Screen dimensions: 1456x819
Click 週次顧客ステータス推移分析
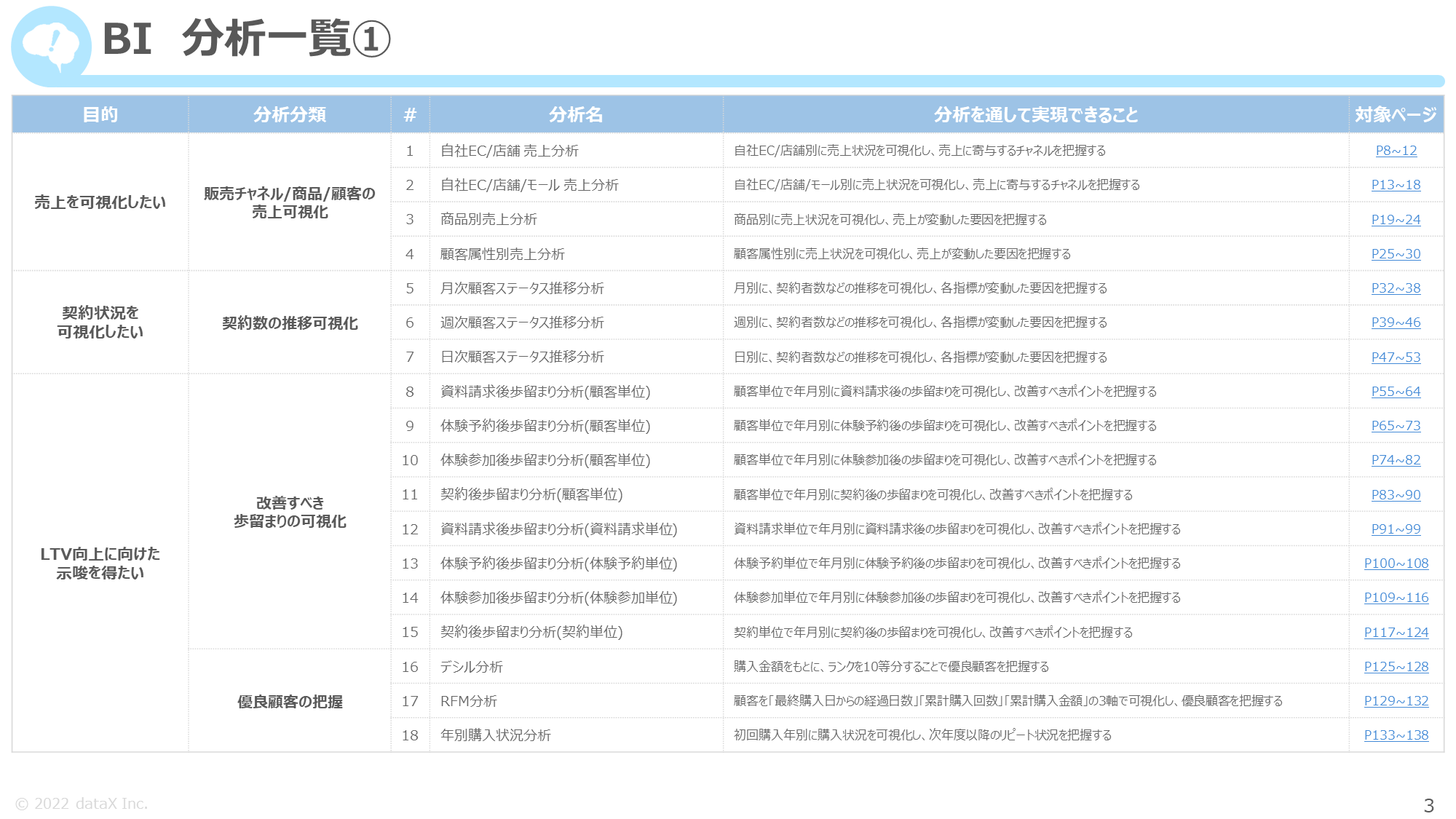(522, 323)
